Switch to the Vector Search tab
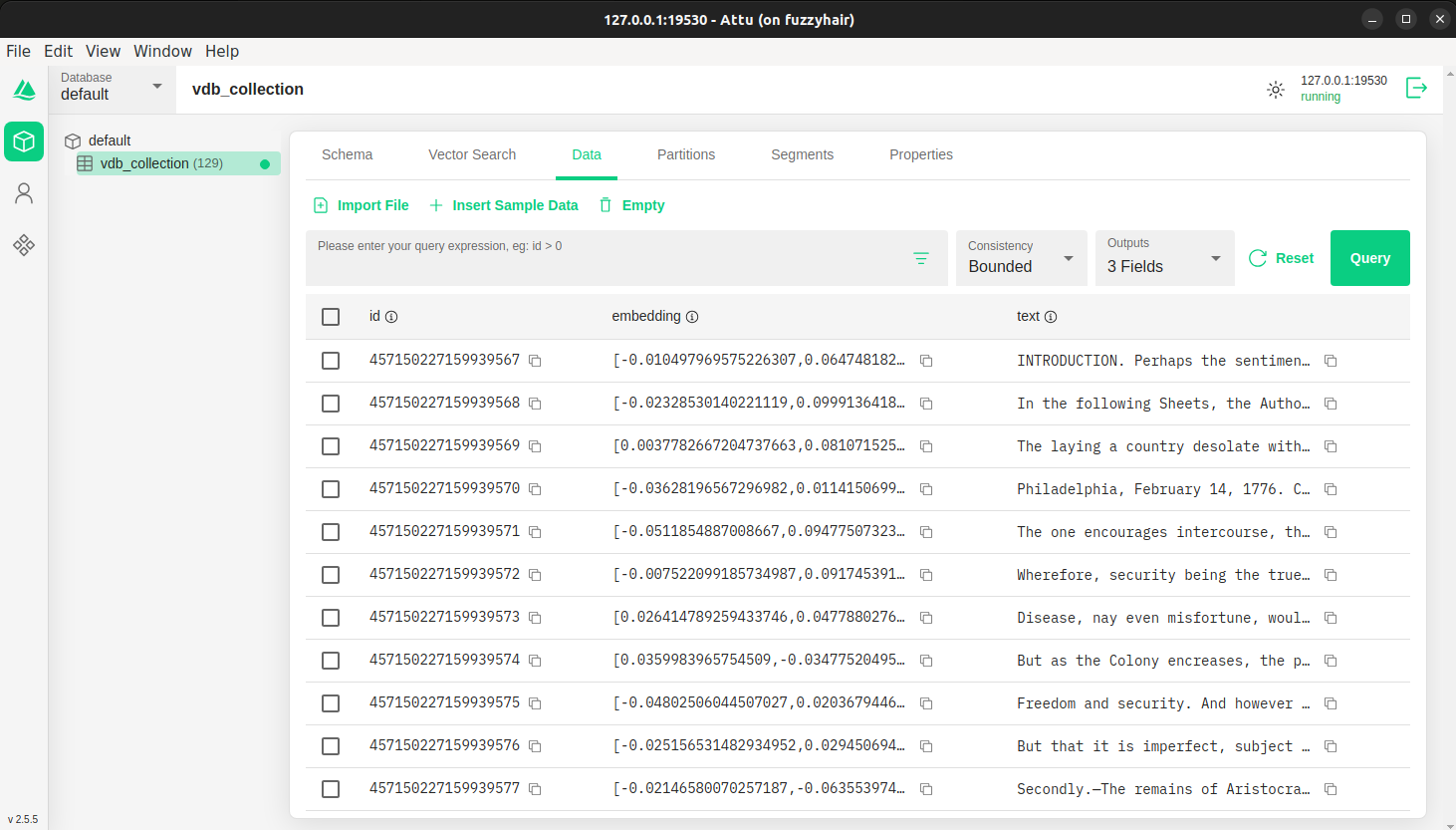 [472, 154]
